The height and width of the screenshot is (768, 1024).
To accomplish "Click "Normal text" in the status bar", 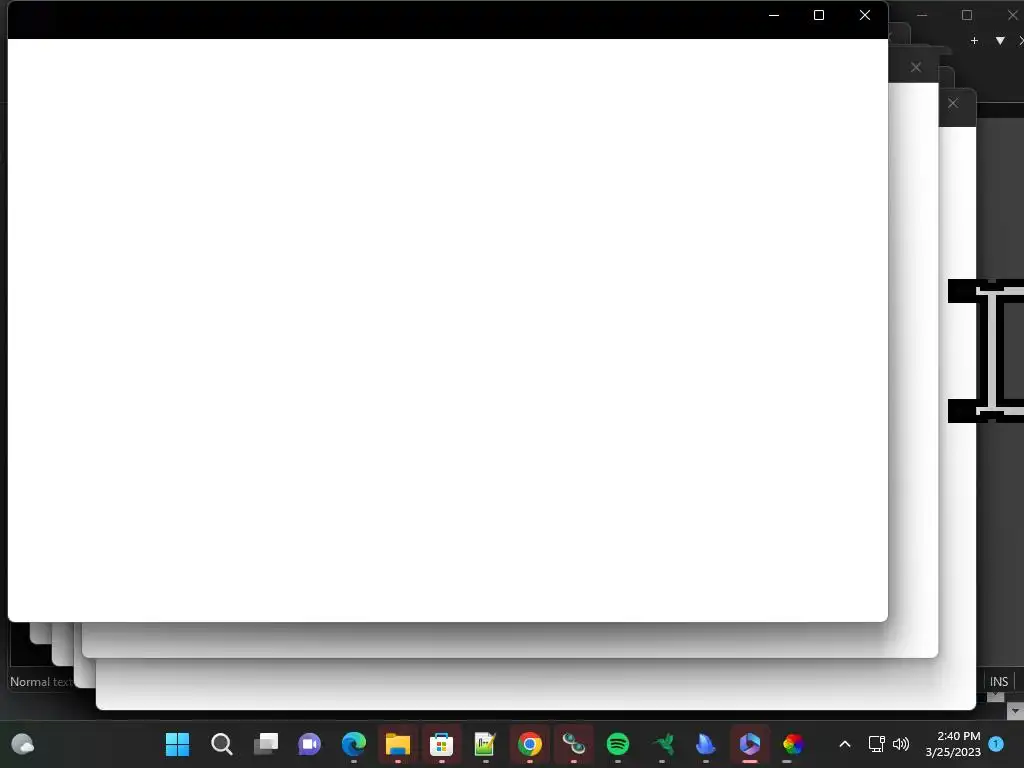I will point(41,682).
